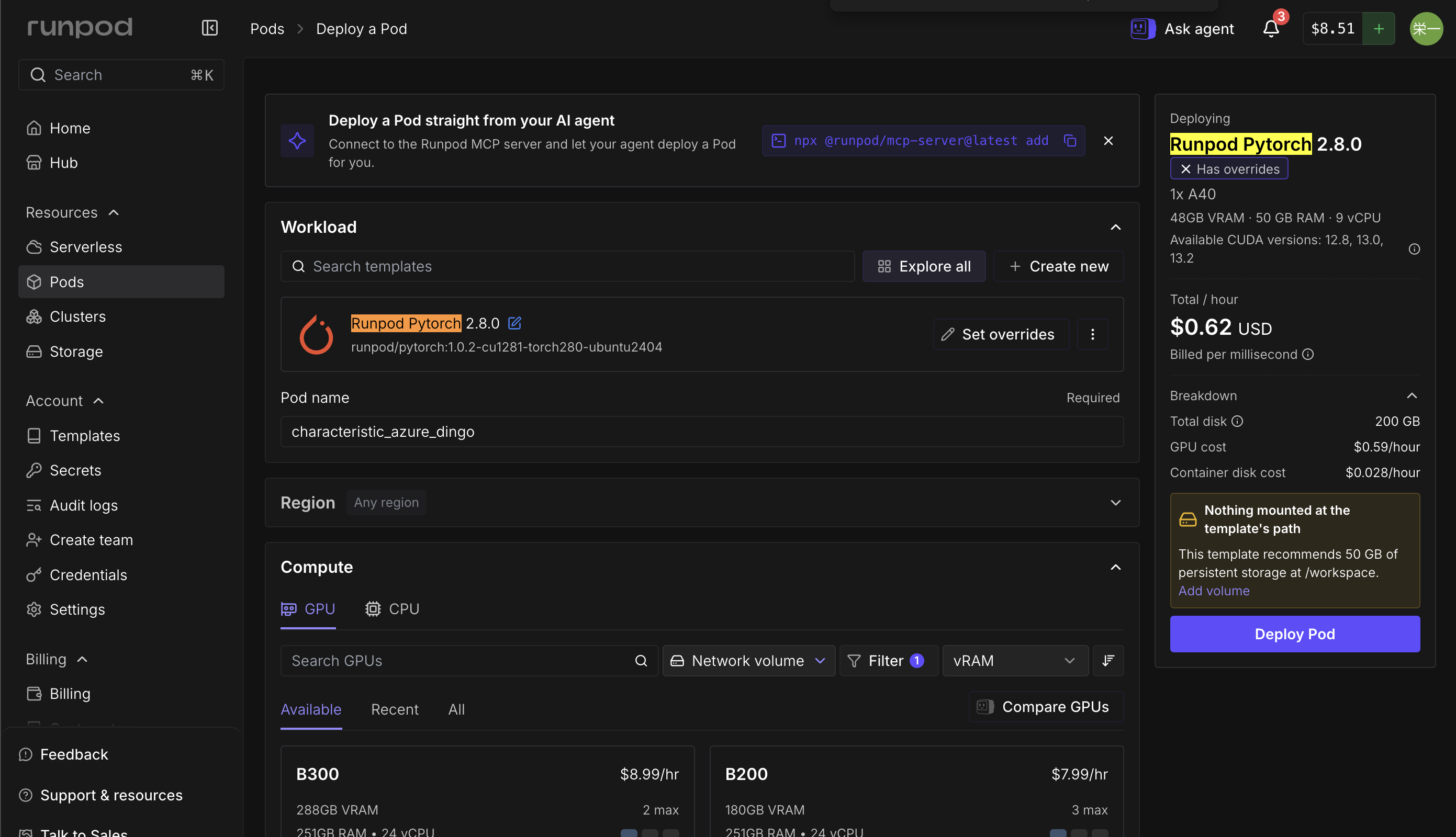
Task: Open the vRAM sort dropdown
Action: tap(1015, 661)
